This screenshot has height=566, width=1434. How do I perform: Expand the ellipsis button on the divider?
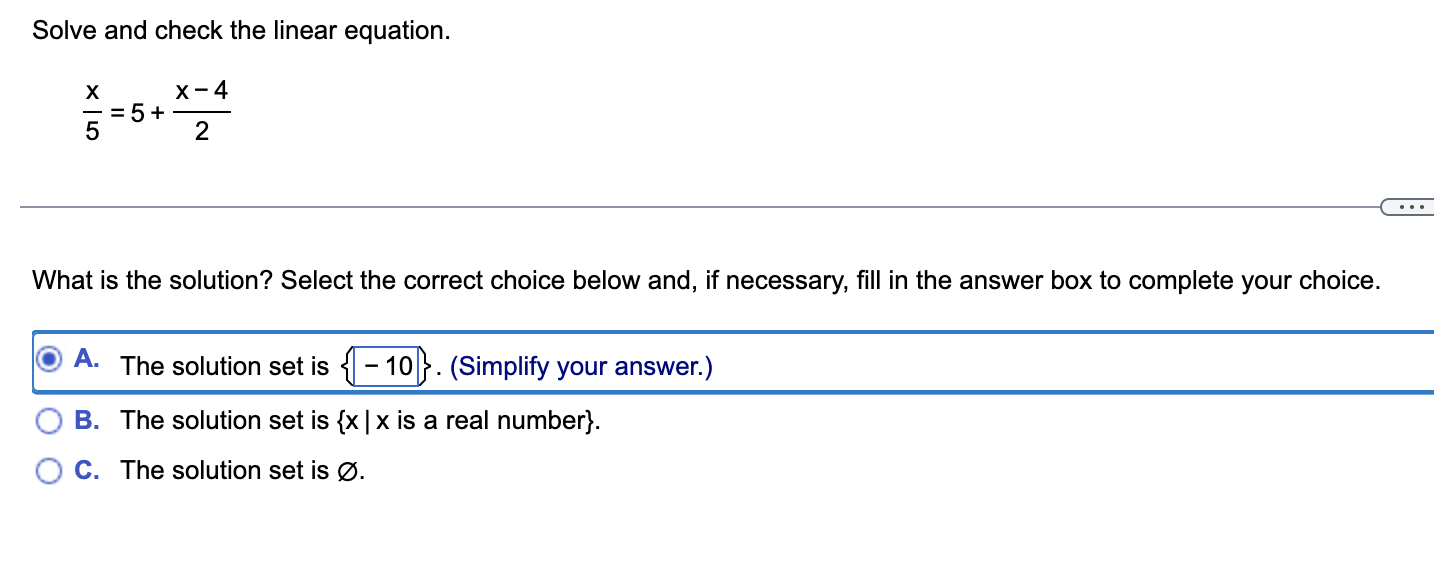point(1408,208)
